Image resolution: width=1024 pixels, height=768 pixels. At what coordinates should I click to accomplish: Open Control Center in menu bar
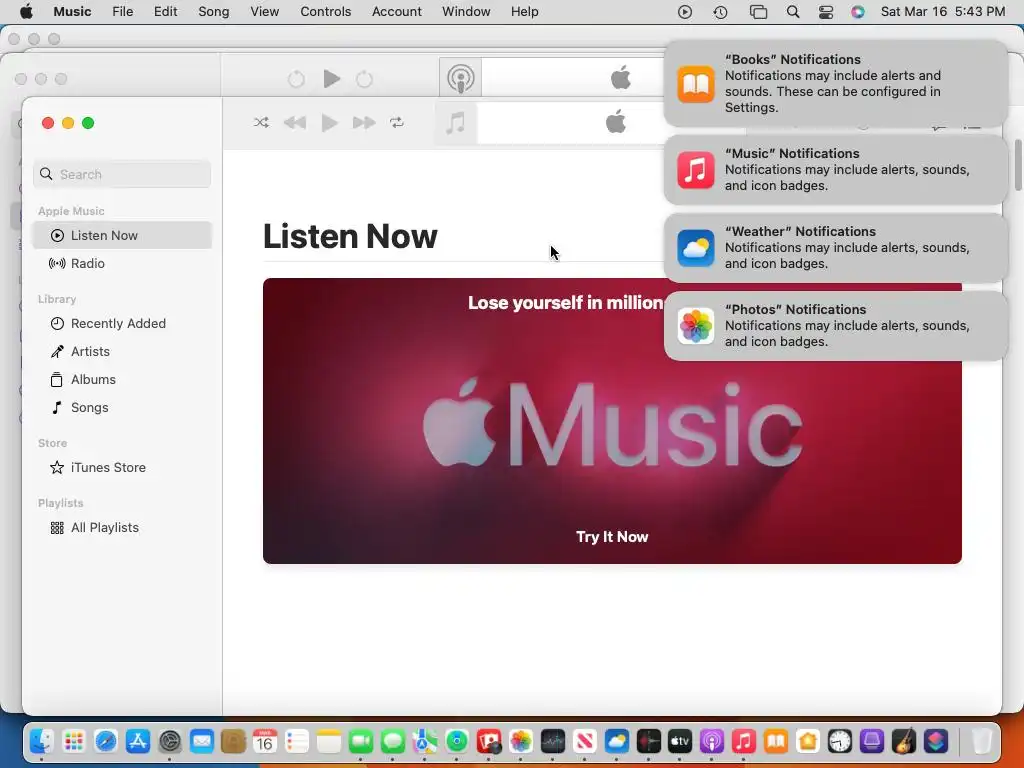[x=825, y=12]
